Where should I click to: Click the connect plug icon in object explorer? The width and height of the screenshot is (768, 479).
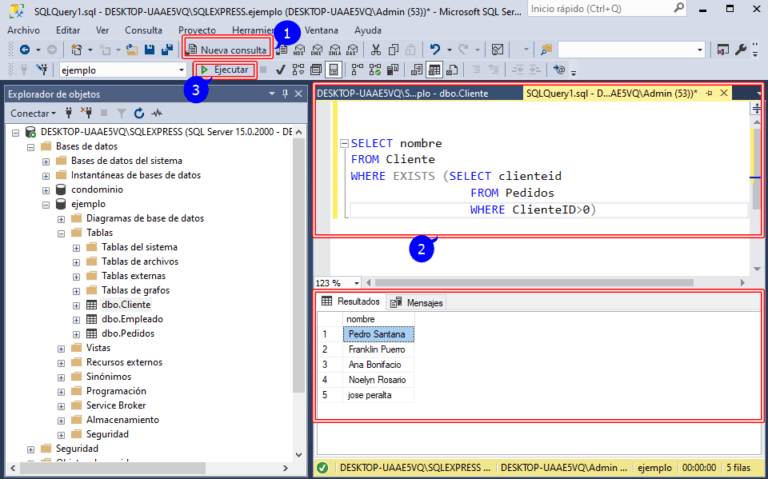[x=69, y=114]
